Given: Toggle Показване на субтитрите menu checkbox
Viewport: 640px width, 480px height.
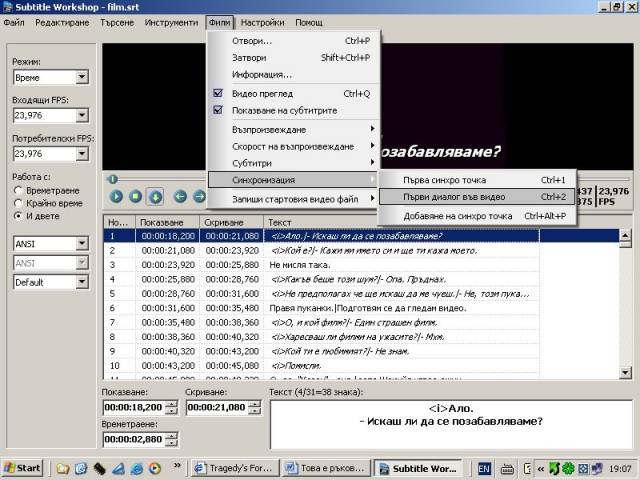Looking at the screenshot, I should click(x=293, y=110).
